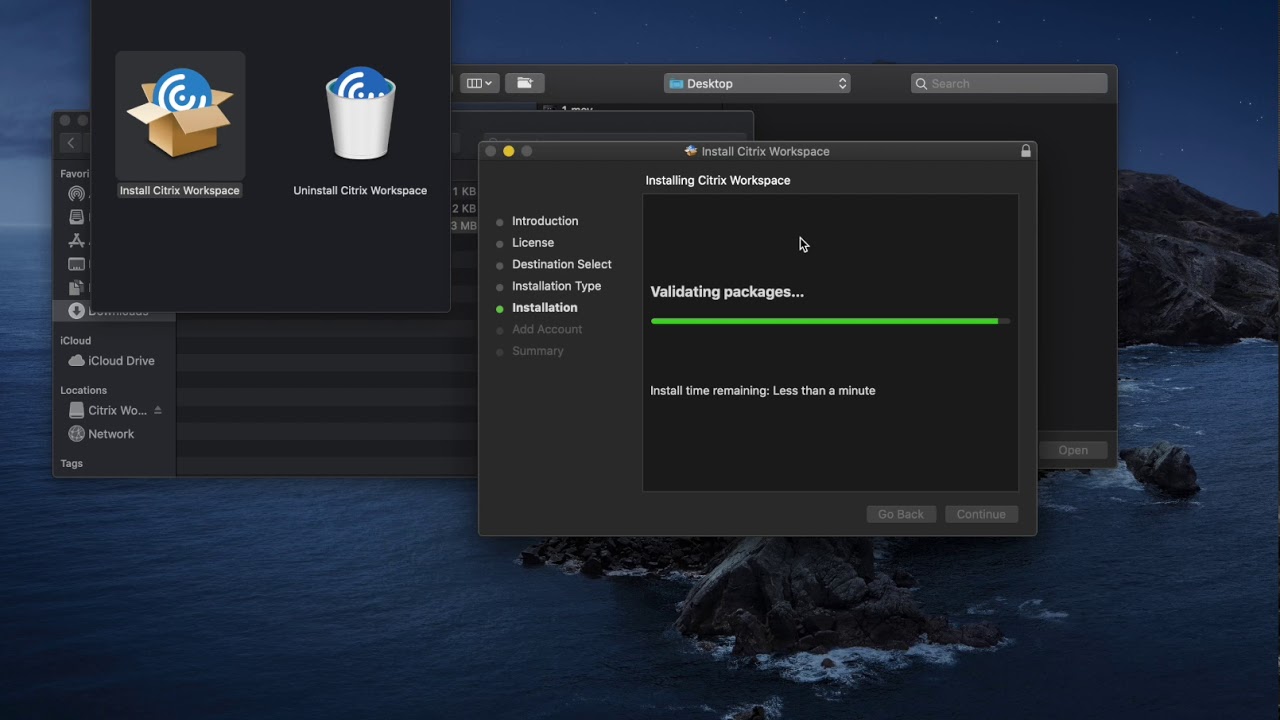This screenshot has height=720, width=1280.
Task: Open Documents icon in the Finder sidebar
Action: pyautogui.click(x=77, y=288)
